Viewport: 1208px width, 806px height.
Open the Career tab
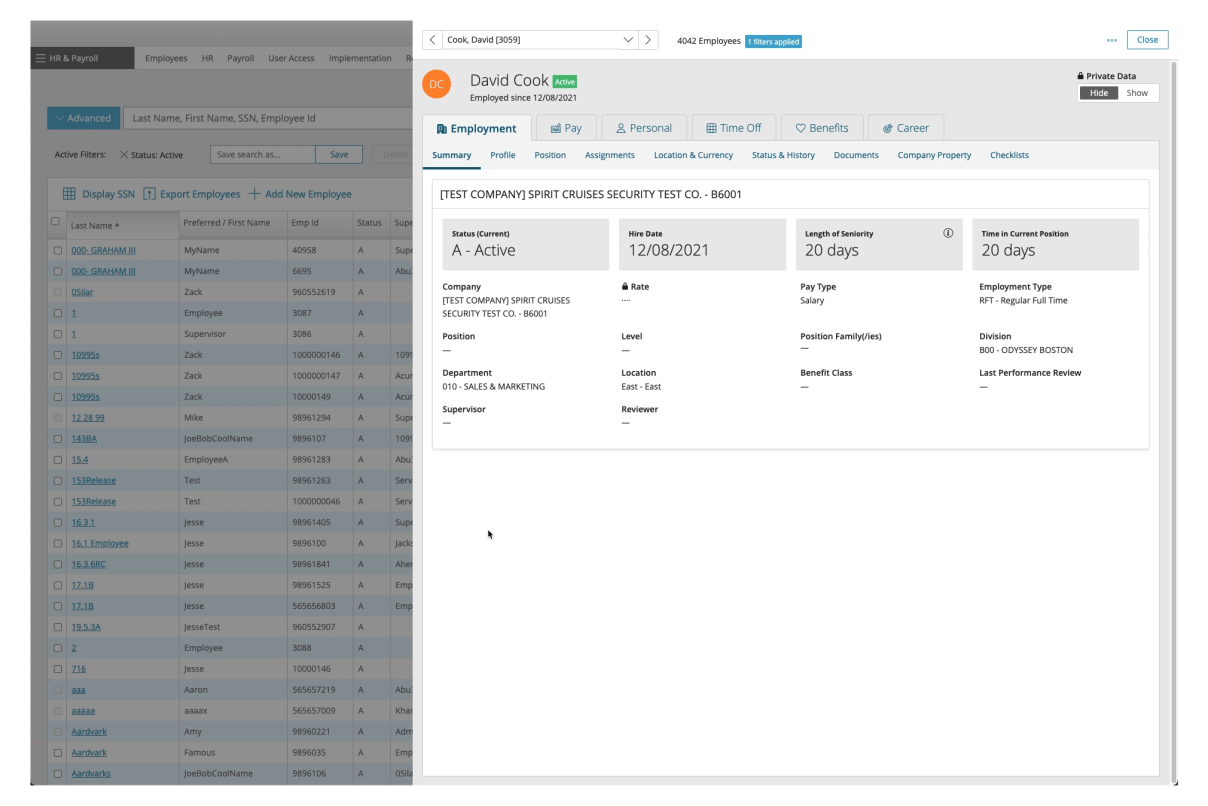coord(906,128)
